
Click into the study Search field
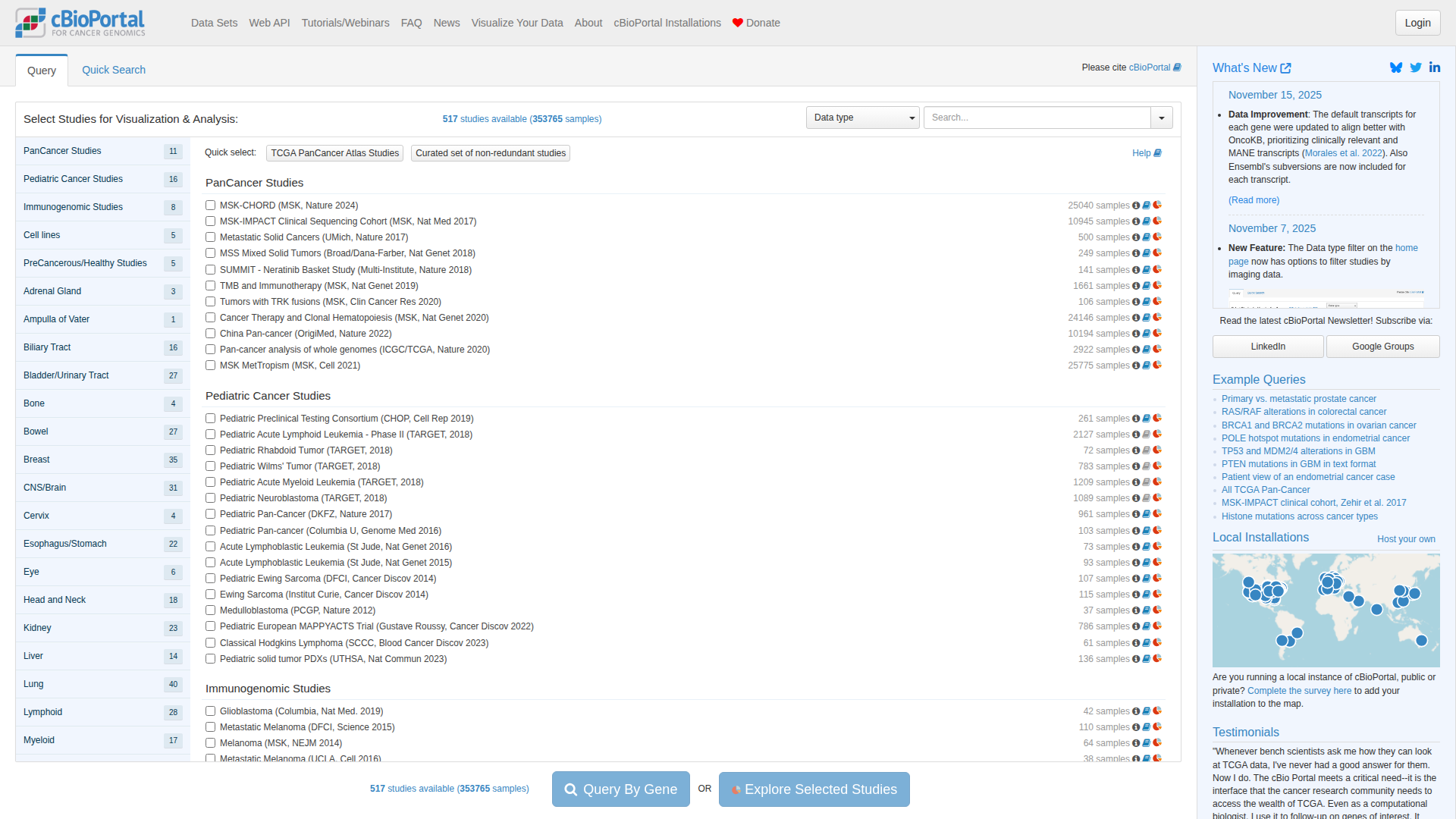[x=1037, y=118]
